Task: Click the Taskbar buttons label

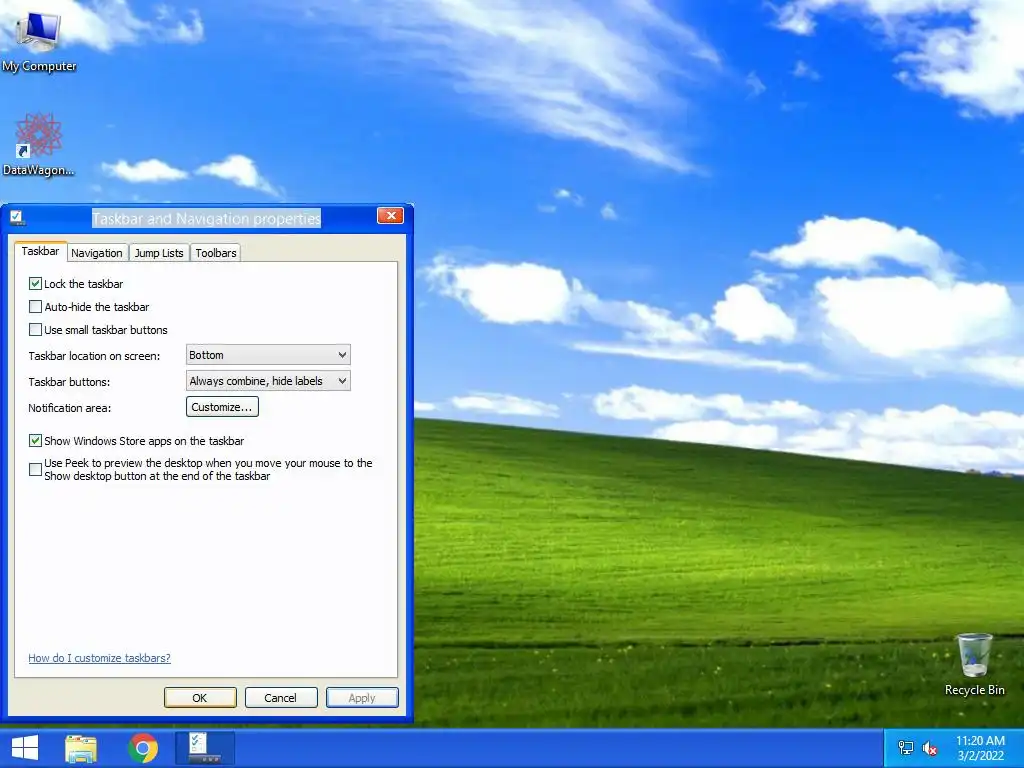Action: (69, 381)
